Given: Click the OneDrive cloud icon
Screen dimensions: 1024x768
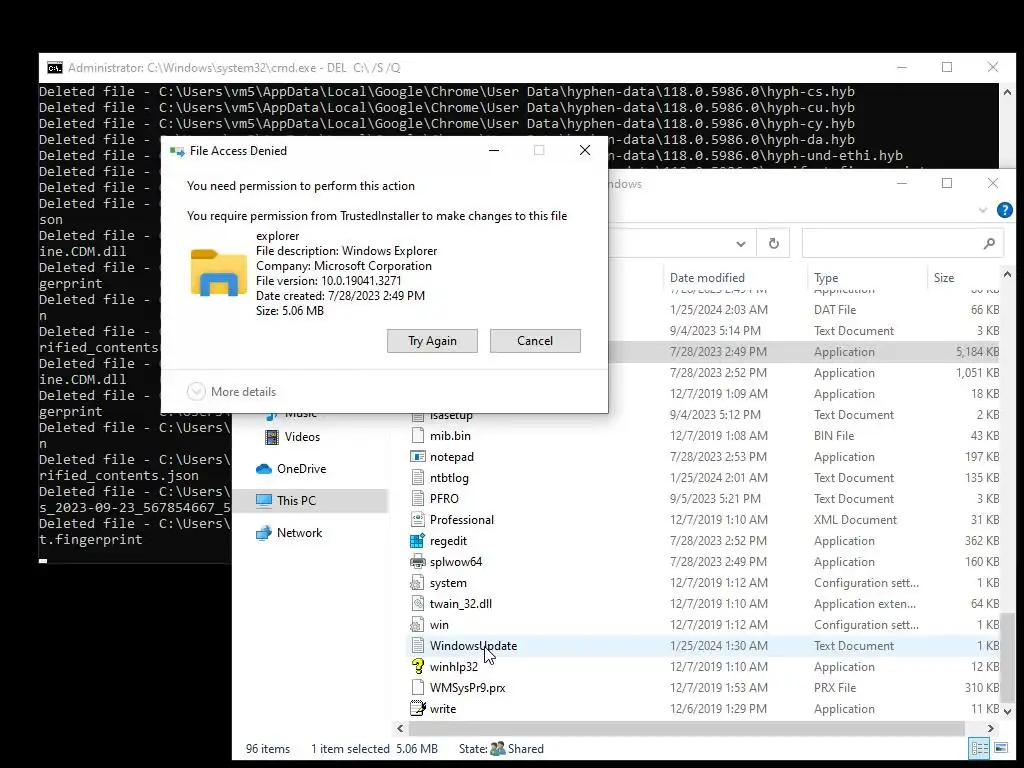Looking at the screenshot, I should tap(263, 469).
